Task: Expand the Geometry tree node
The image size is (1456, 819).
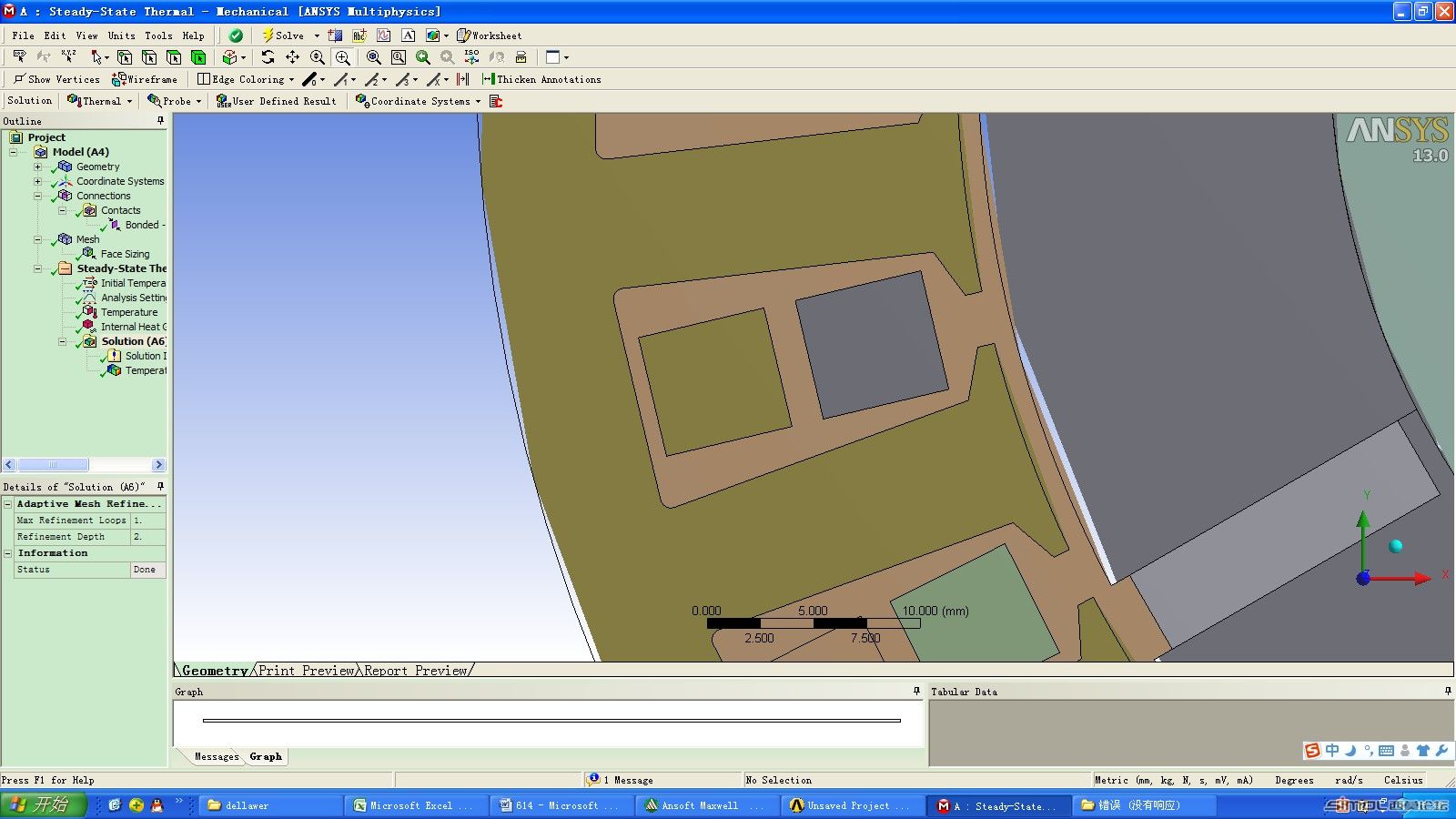Action: coord(37,167)
